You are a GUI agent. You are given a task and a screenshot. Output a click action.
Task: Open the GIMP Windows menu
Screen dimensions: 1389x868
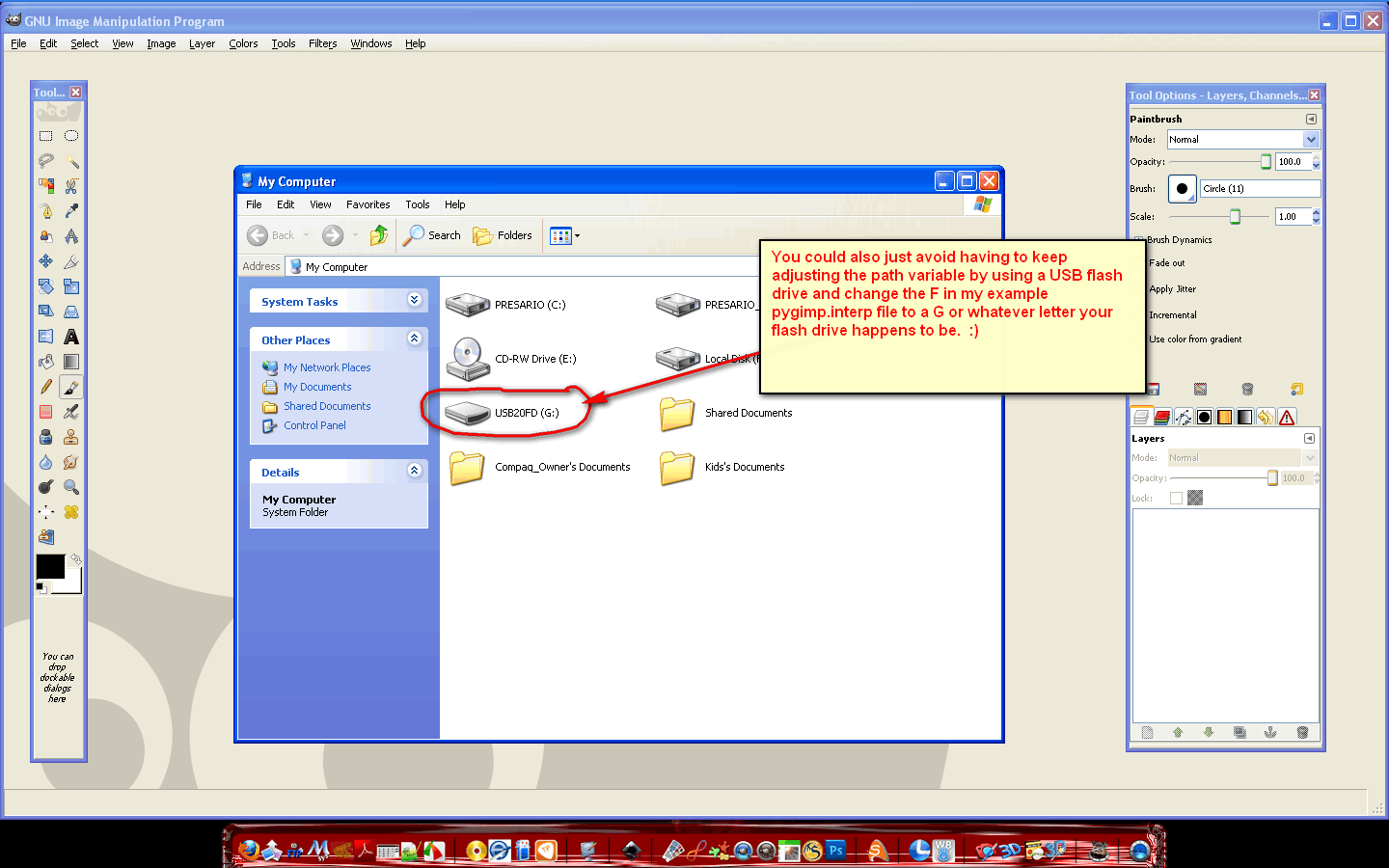(x=370, y=43)
